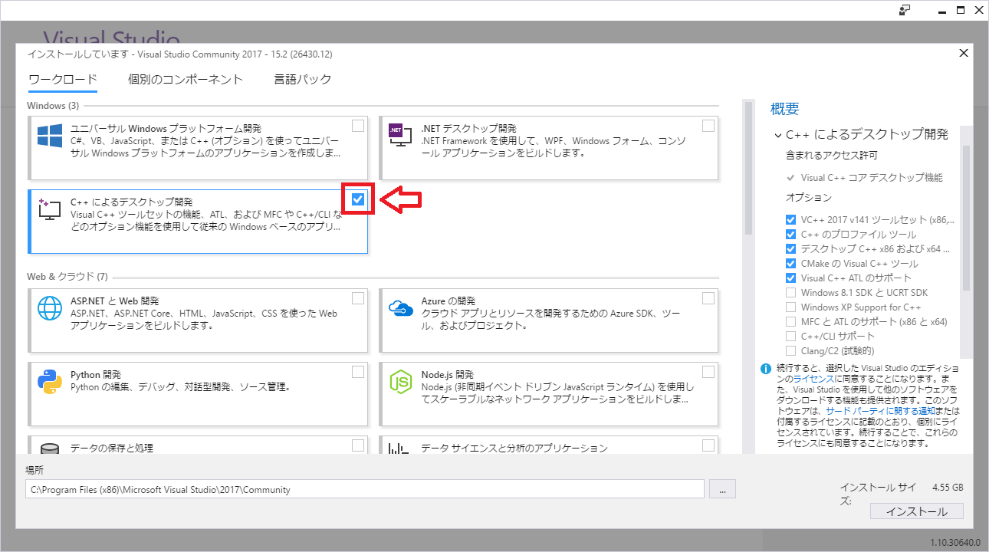Check the Azure development workload

point(708,298)
